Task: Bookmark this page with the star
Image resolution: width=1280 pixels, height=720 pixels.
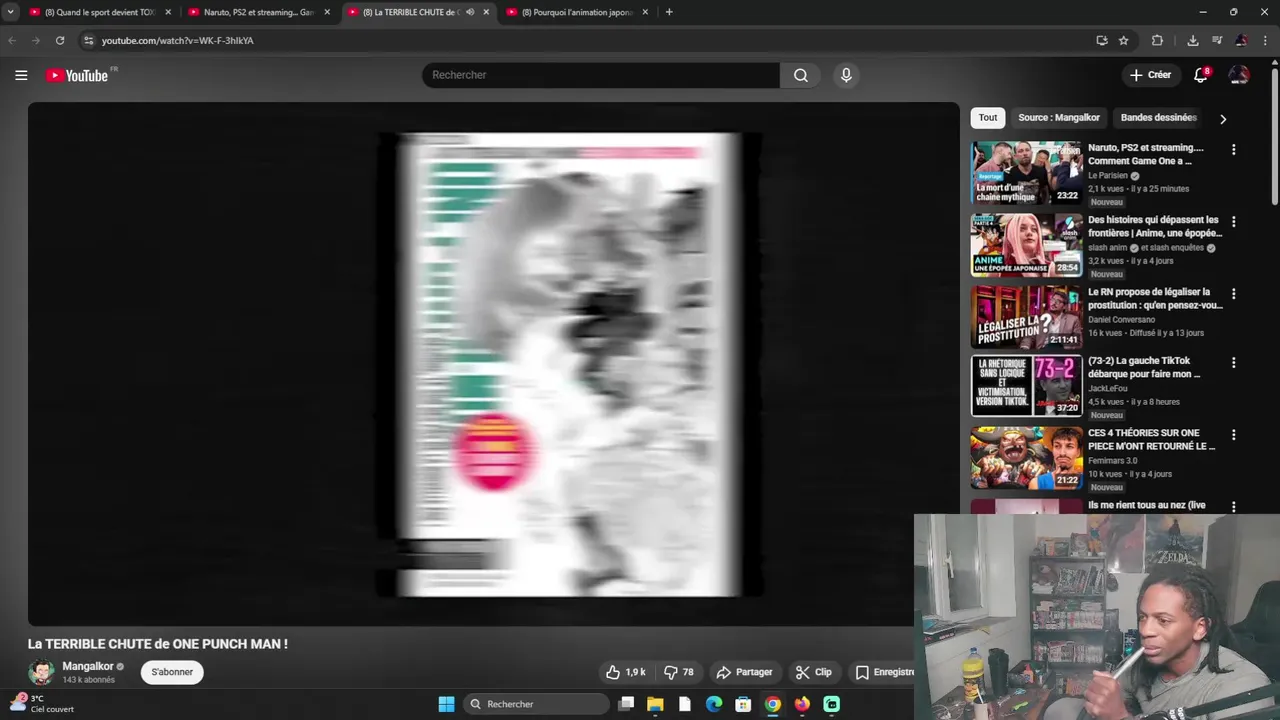Action: tap(1124, 40)
